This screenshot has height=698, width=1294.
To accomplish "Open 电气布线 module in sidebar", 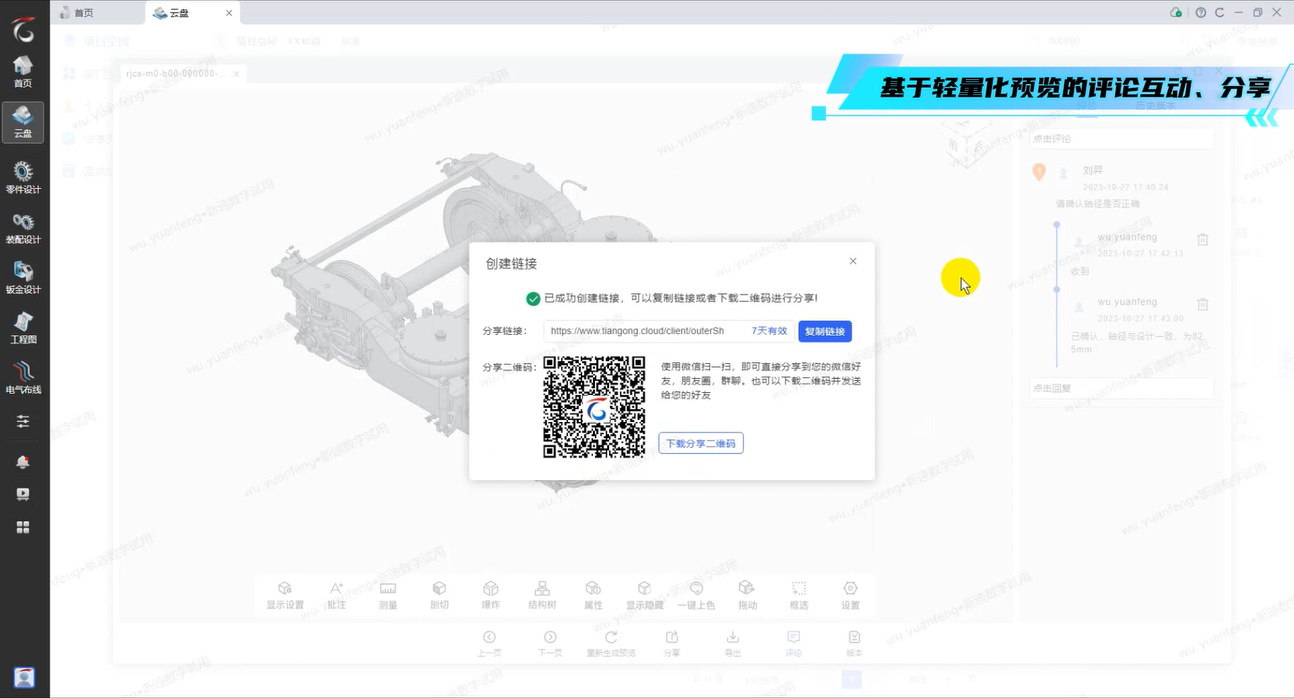I will coord(23,377).
